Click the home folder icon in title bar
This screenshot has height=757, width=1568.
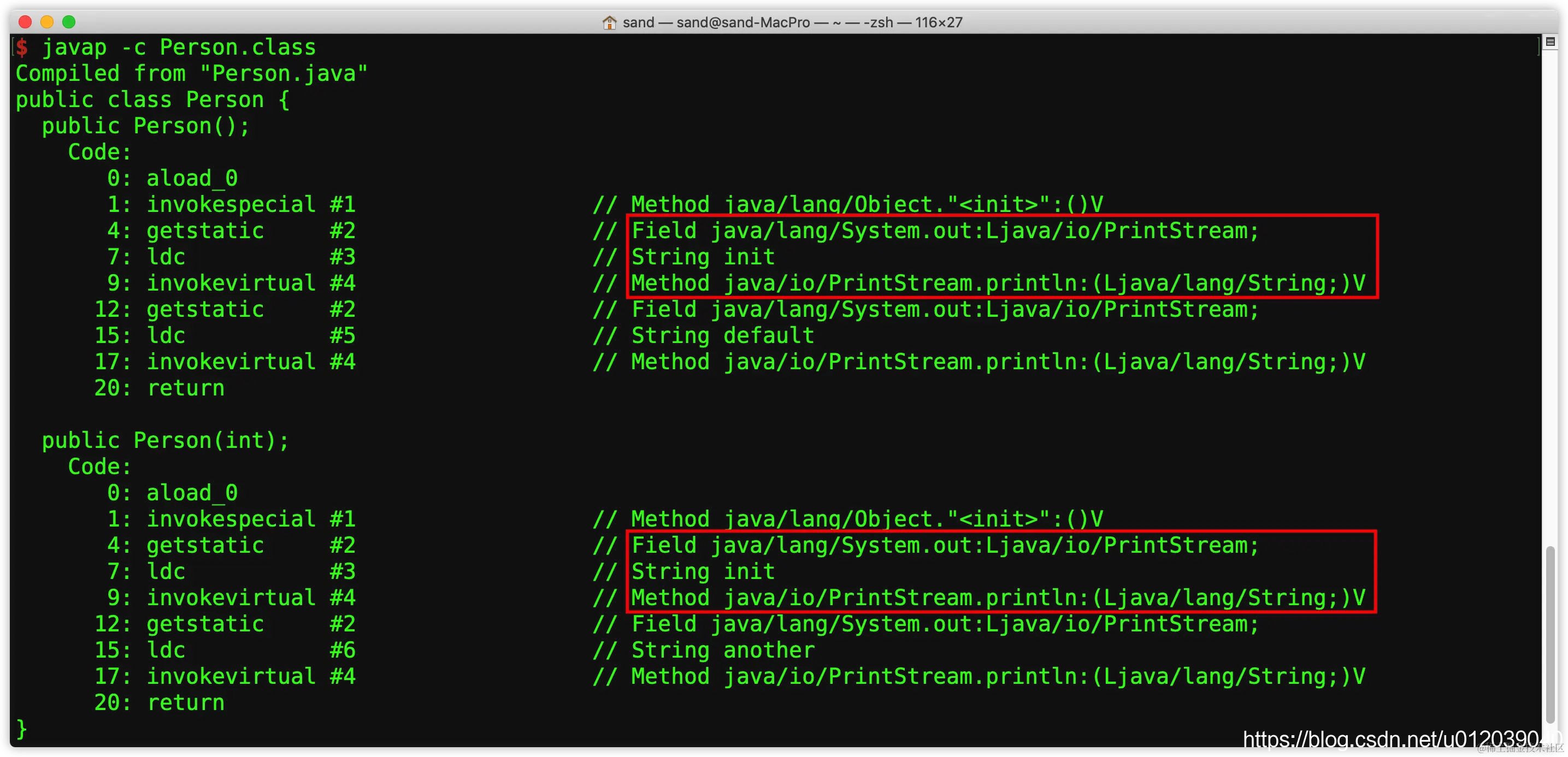(x=609, y=22)
